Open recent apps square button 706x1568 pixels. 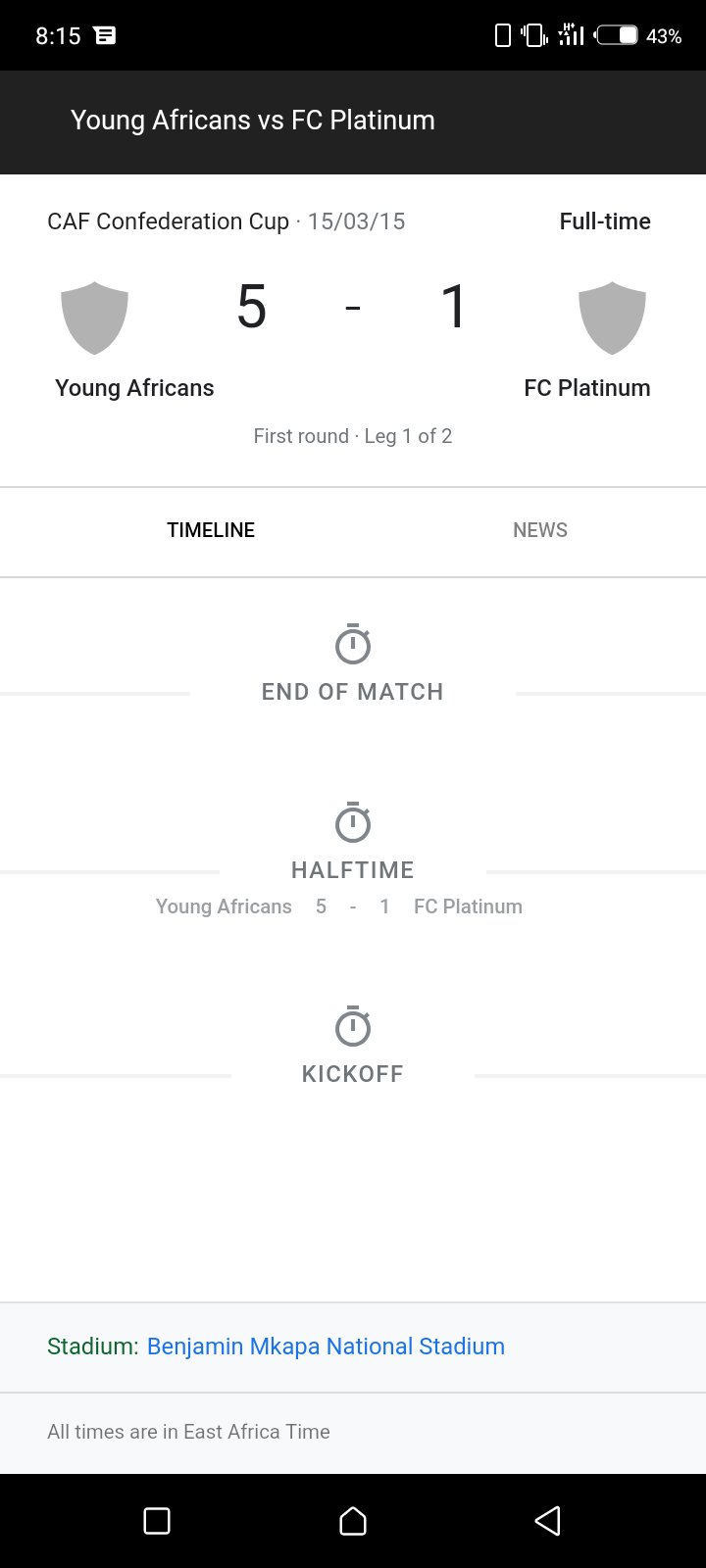[157, 1521]
